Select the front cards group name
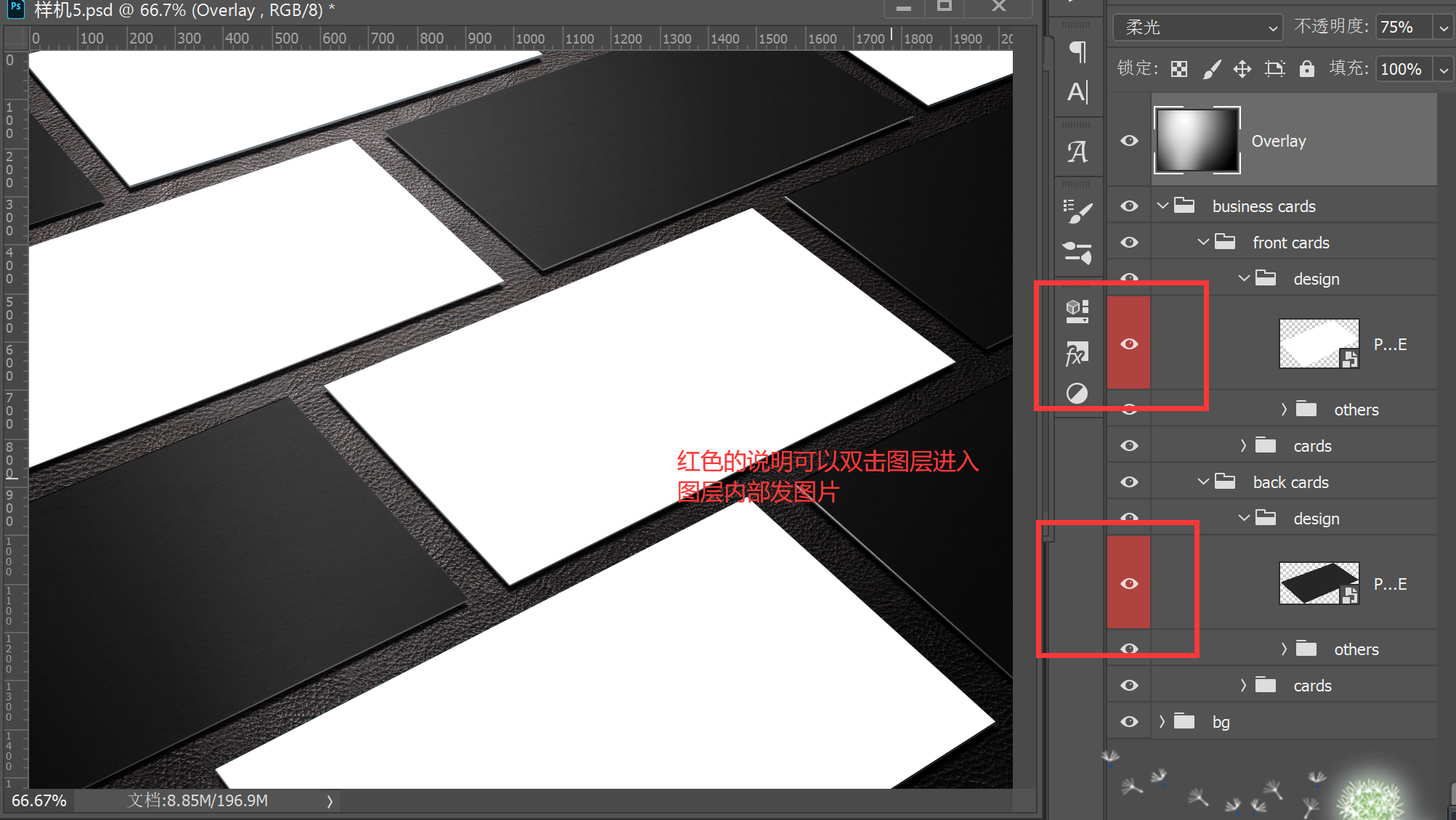The height and width of the screenshot is (820, 1456). [x=1291, y=243]
